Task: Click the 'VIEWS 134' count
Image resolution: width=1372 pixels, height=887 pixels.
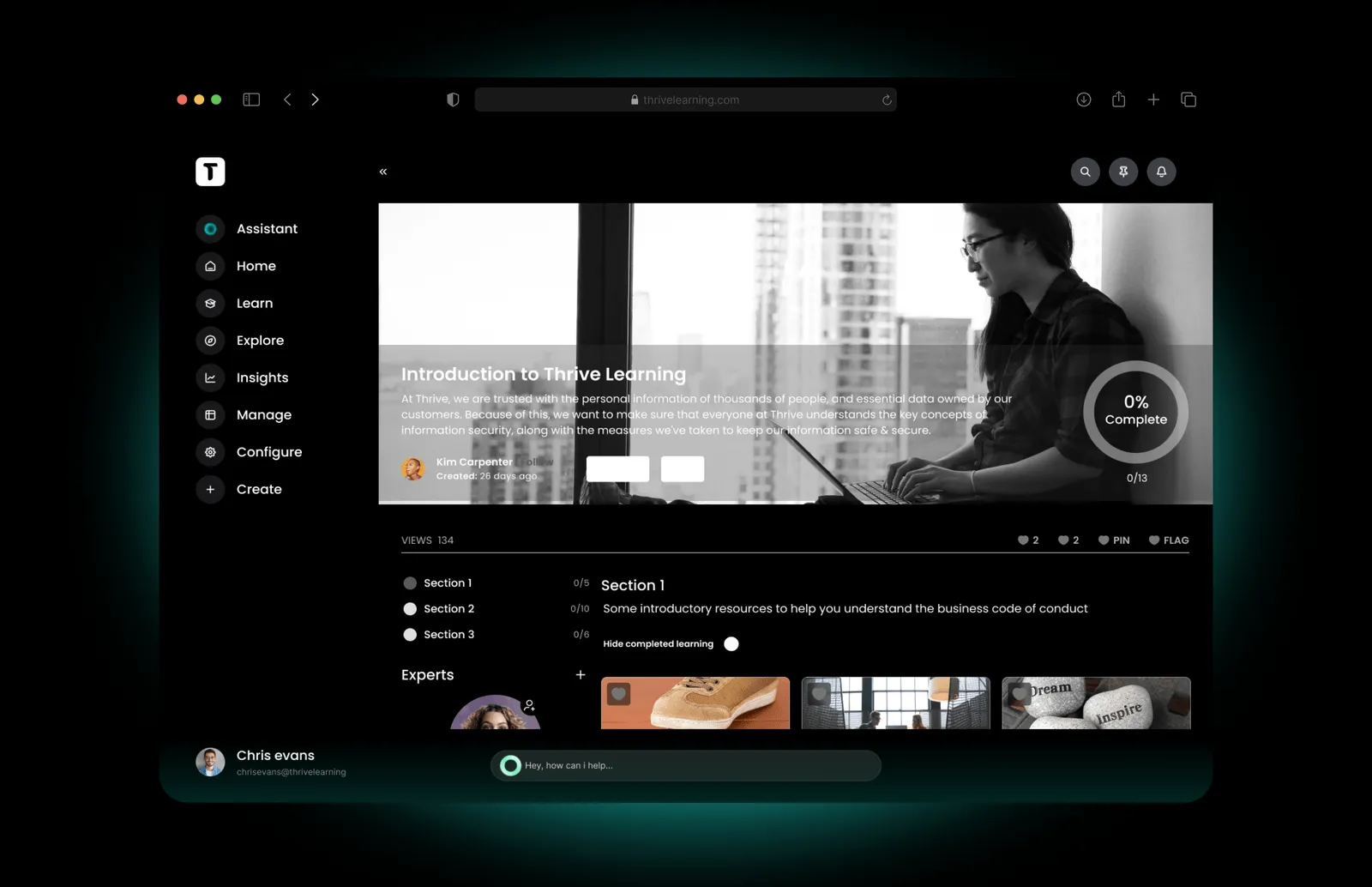Action: pyautogui.click(x=427, y=540)
